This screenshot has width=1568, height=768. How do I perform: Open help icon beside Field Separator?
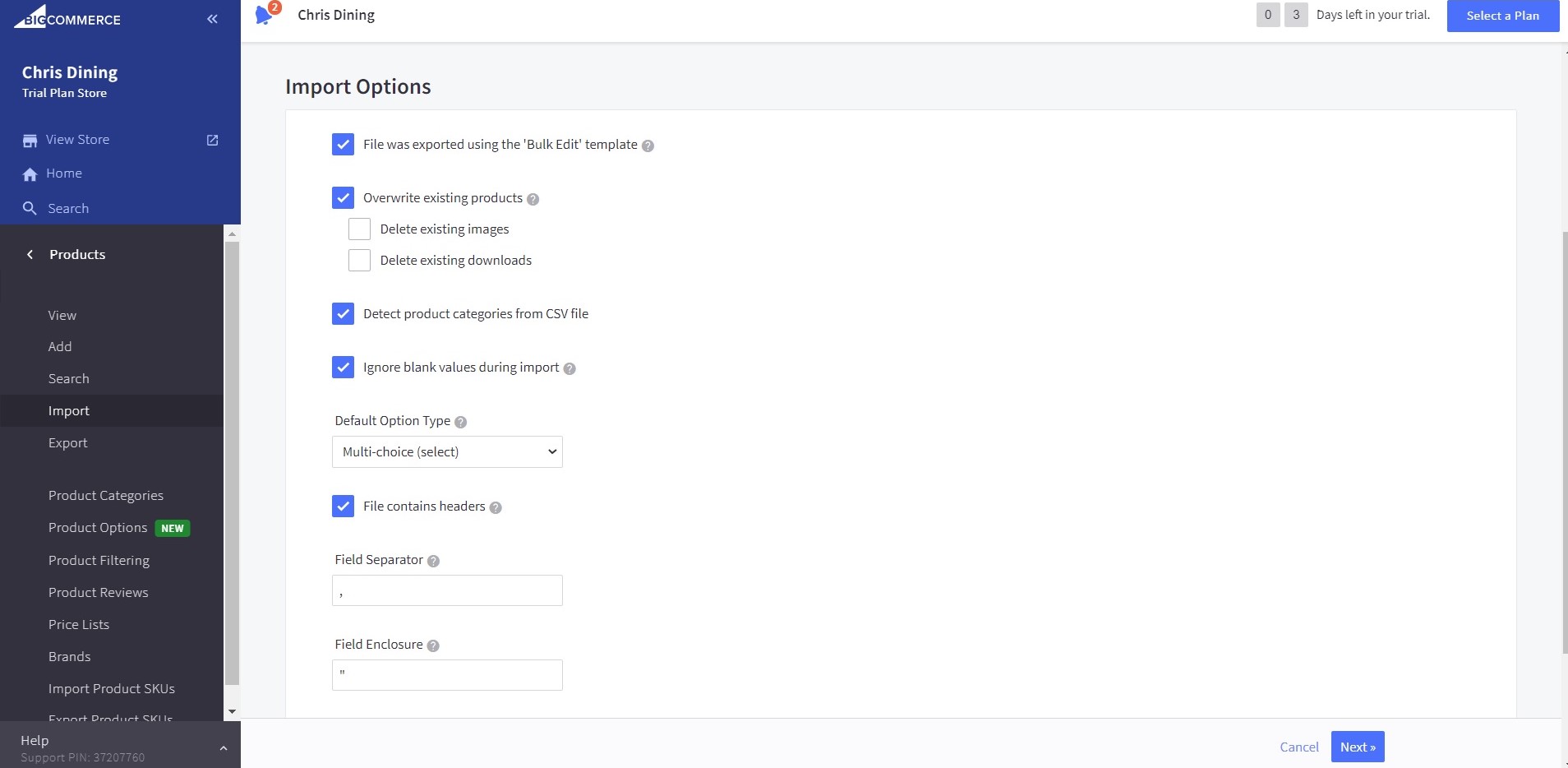tap(433, 561)
